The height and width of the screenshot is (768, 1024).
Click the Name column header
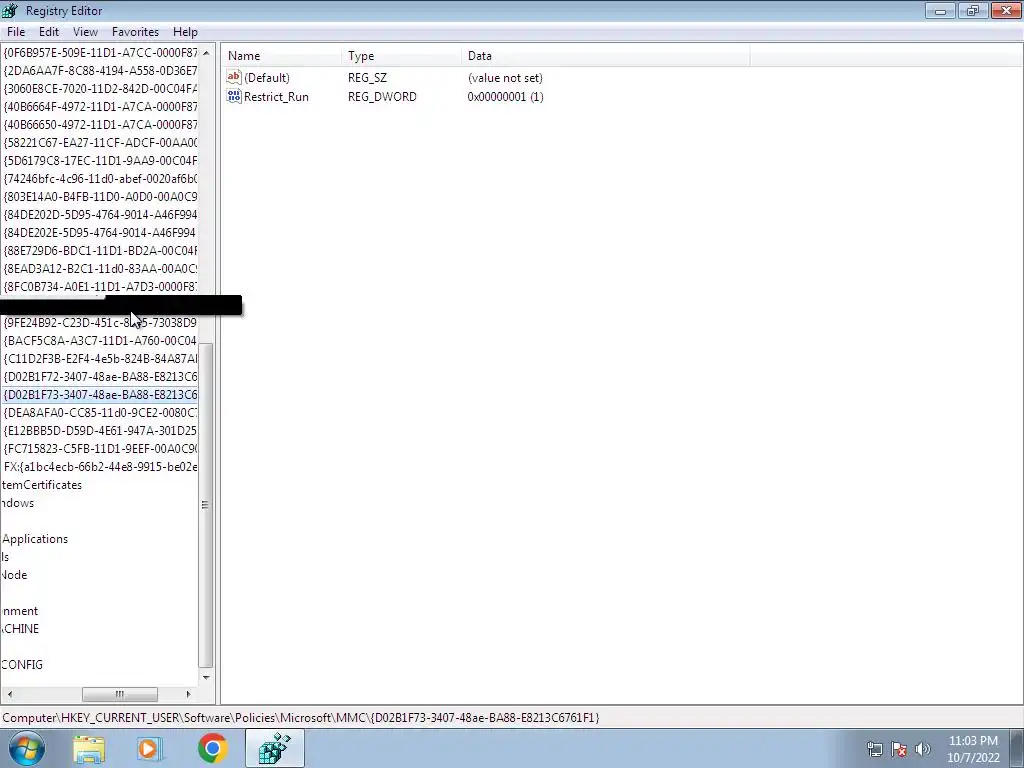coord(281,56)
